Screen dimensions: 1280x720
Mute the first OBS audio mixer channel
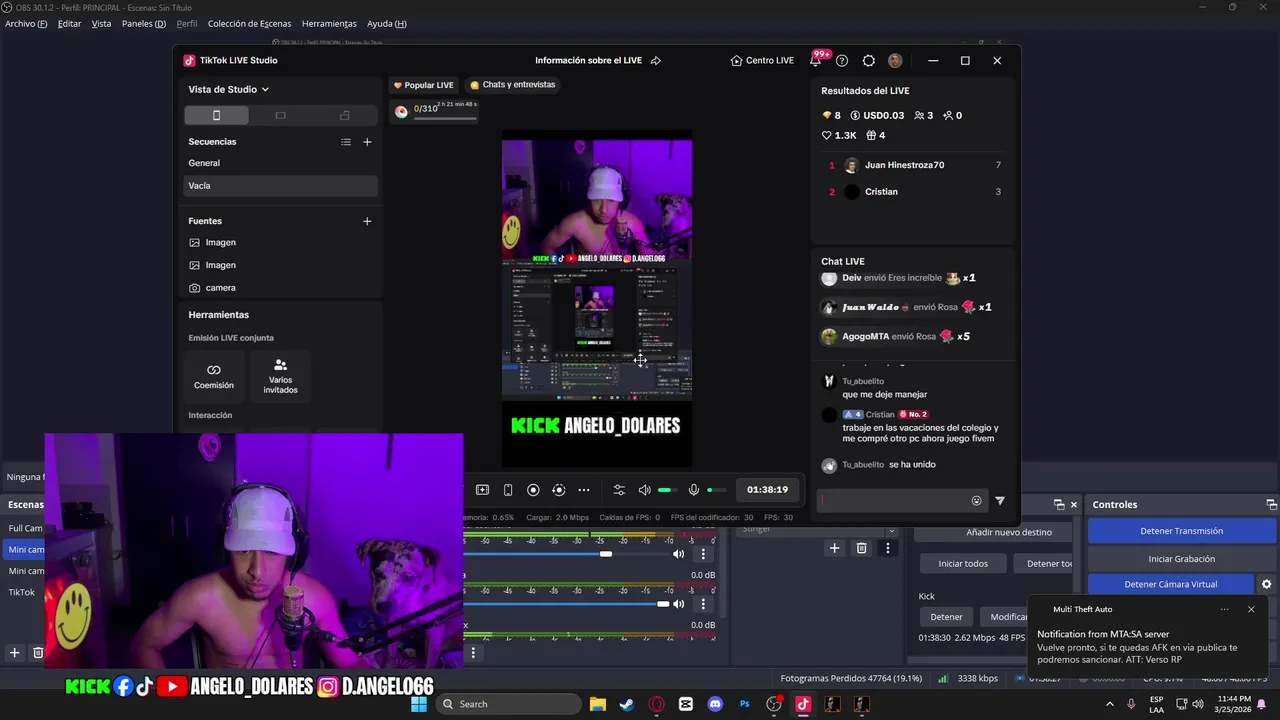click(x=679, y=554)
